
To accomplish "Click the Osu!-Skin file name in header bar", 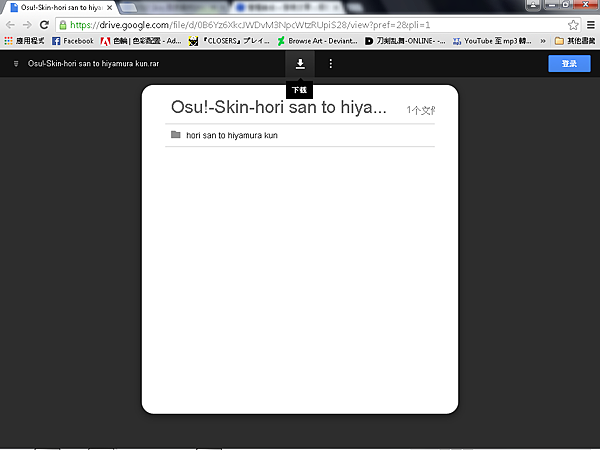I will point(93,64).
